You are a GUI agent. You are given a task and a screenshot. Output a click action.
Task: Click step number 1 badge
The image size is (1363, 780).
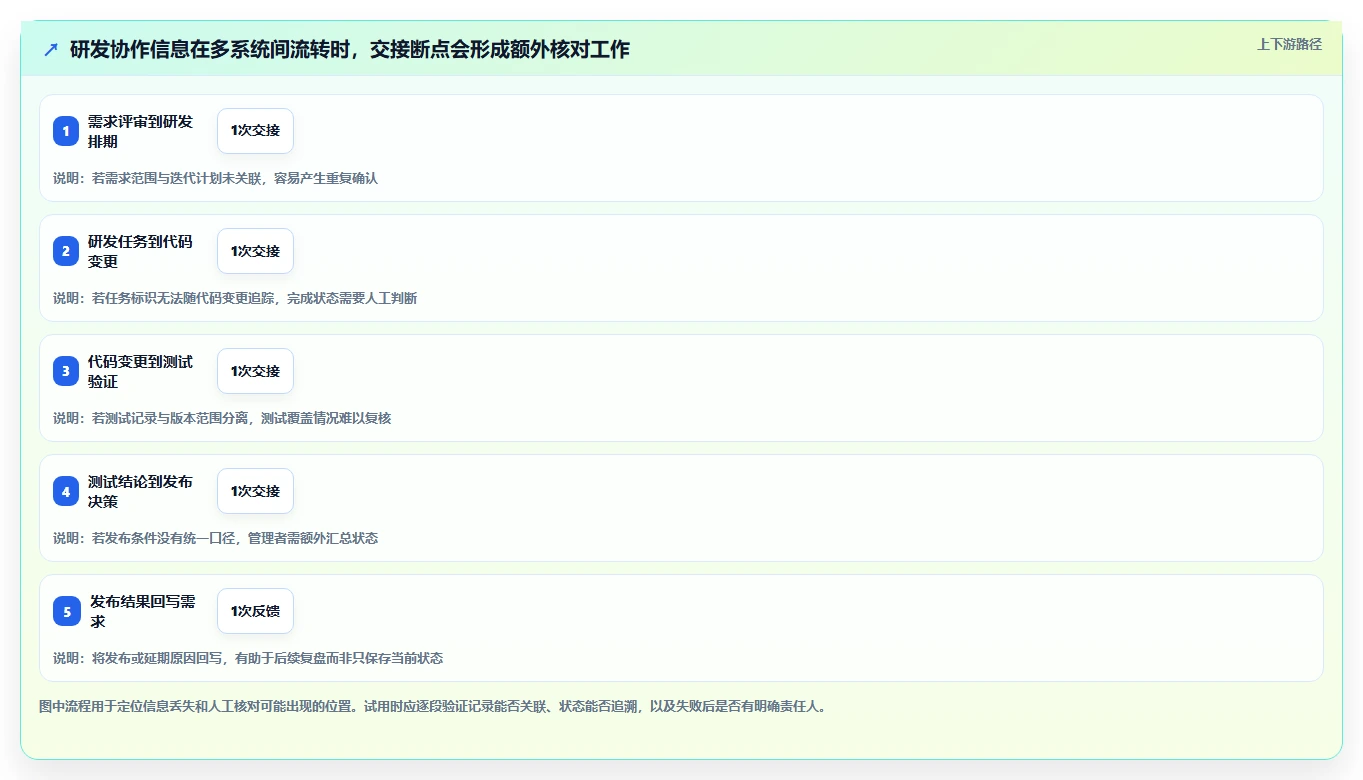point(66,131)
